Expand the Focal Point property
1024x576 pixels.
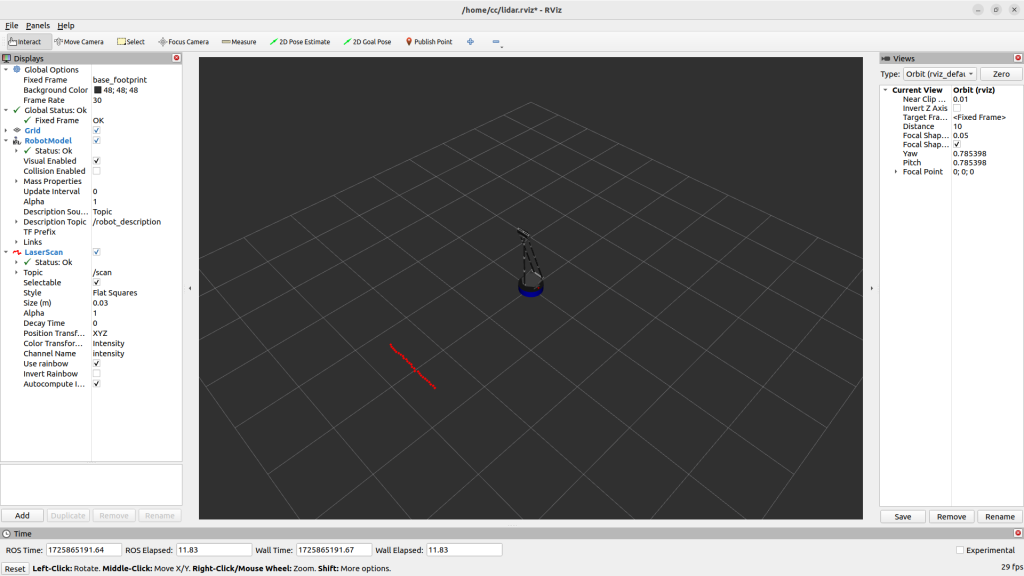pyautogui.click(x=896, y=172)
